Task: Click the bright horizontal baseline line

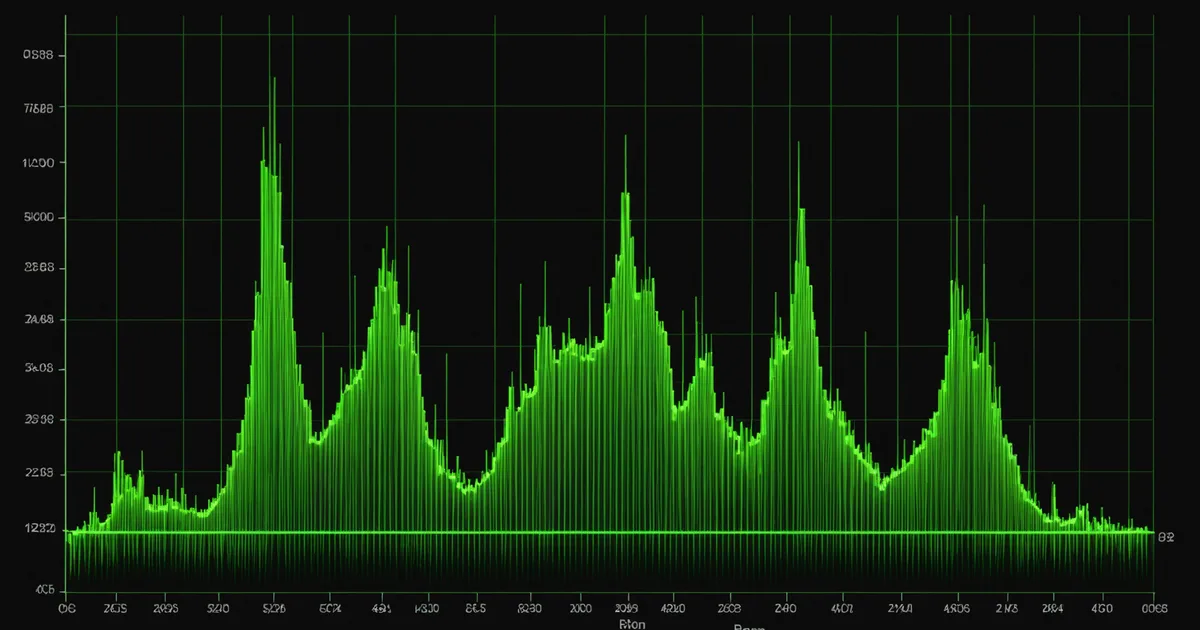Action: 610,532
